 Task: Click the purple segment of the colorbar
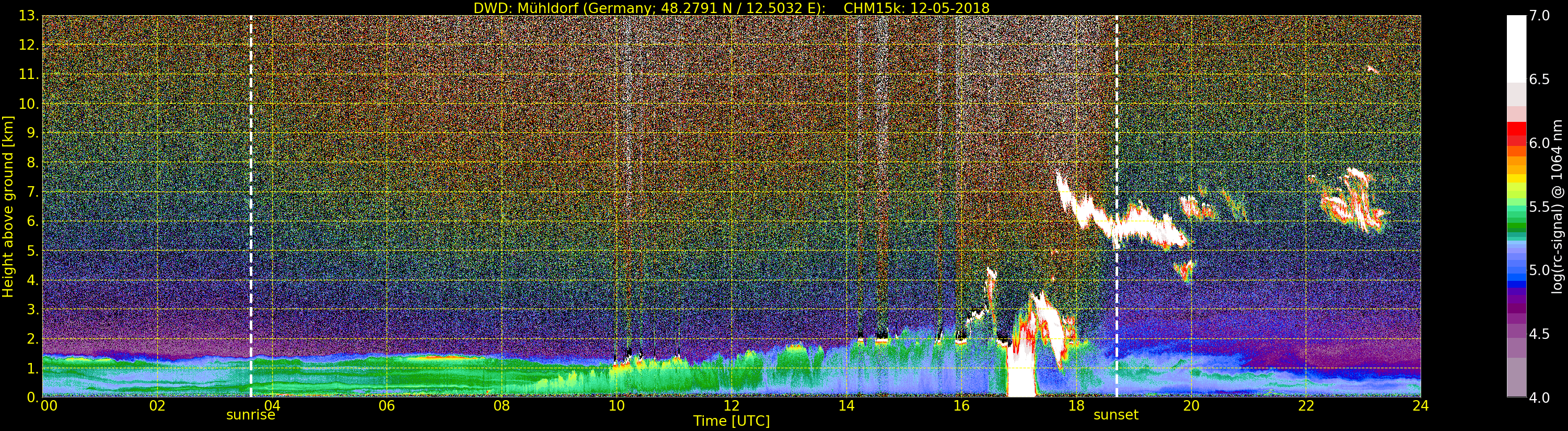pos(1516,308)
